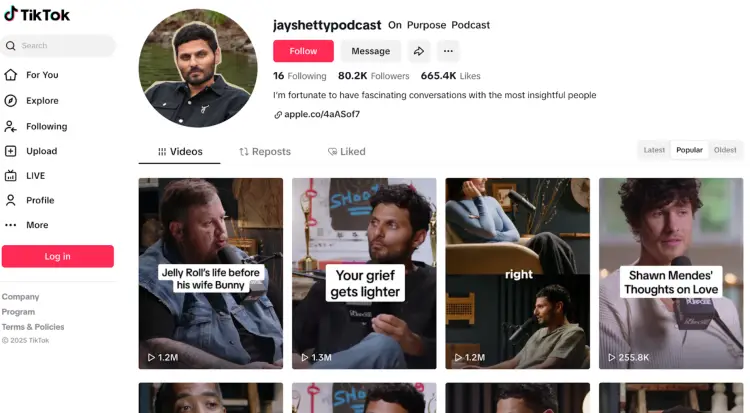Open the video captioned 'right'
Viewport: 750px width, 413px height.
pyautogui.click(x=518, y=273)
